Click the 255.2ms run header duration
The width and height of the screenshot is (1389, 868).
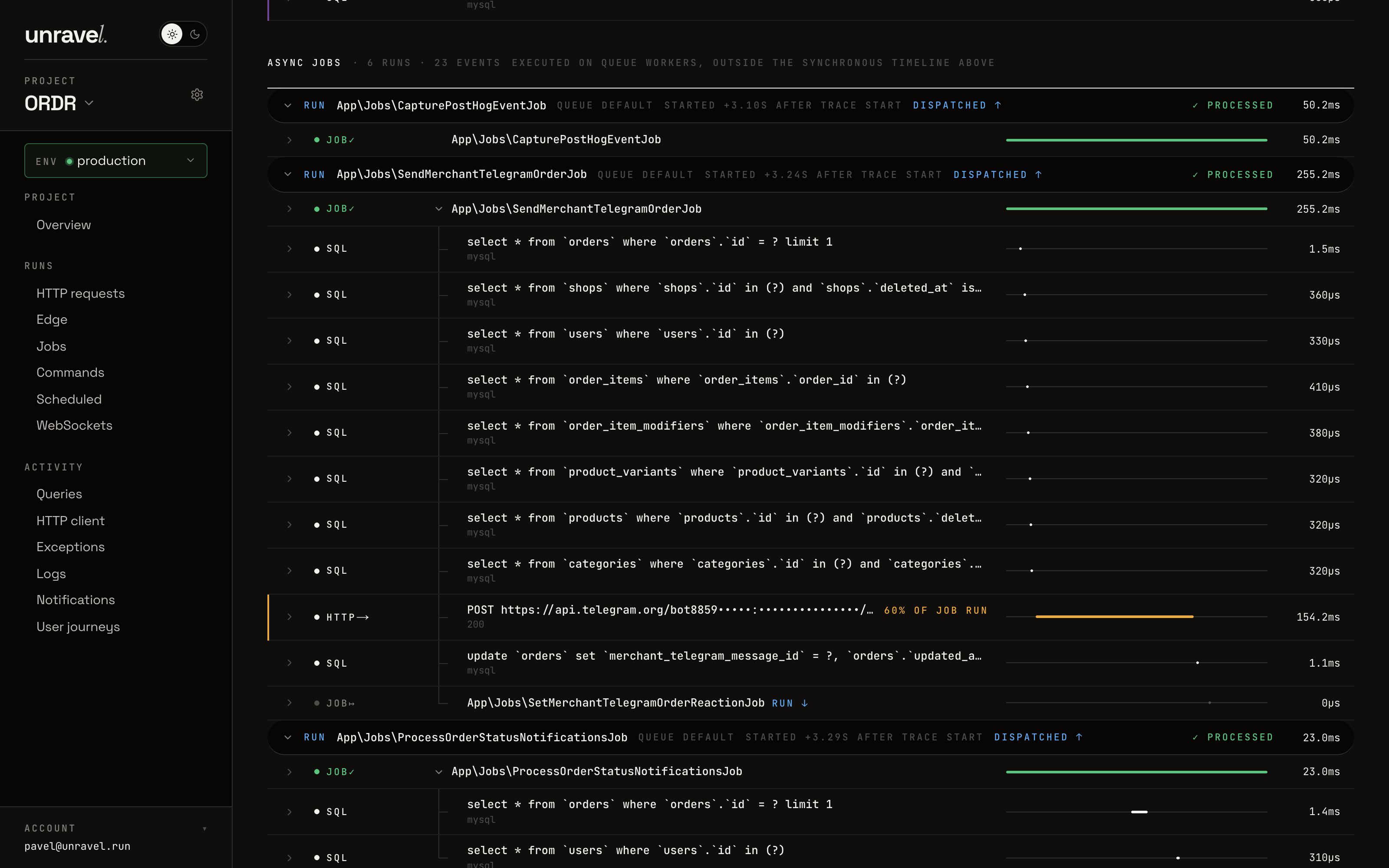tap(1318, 174)
